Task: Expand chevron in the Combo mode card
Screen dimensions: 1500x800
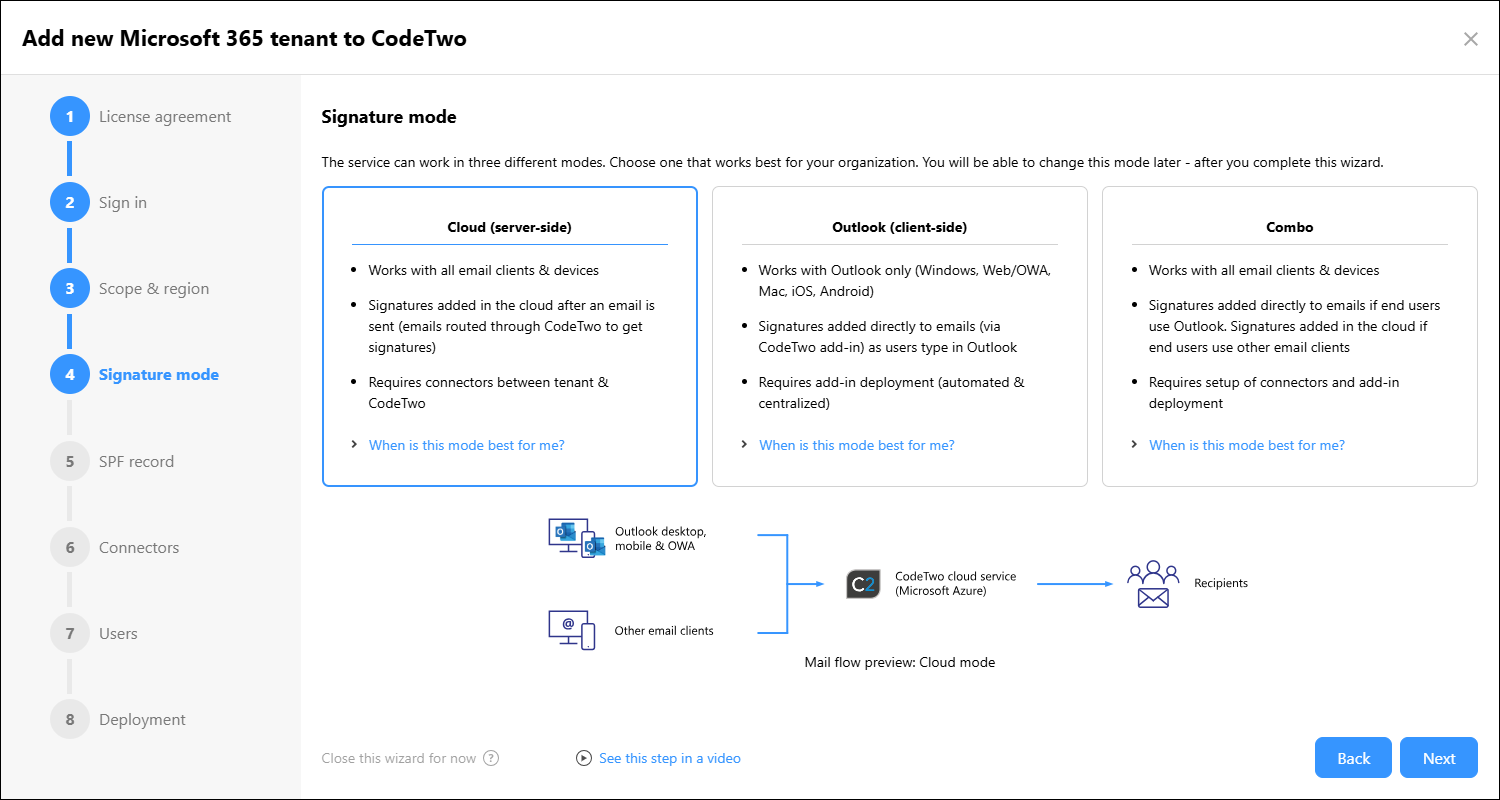Action: [x=1135, y=444]
